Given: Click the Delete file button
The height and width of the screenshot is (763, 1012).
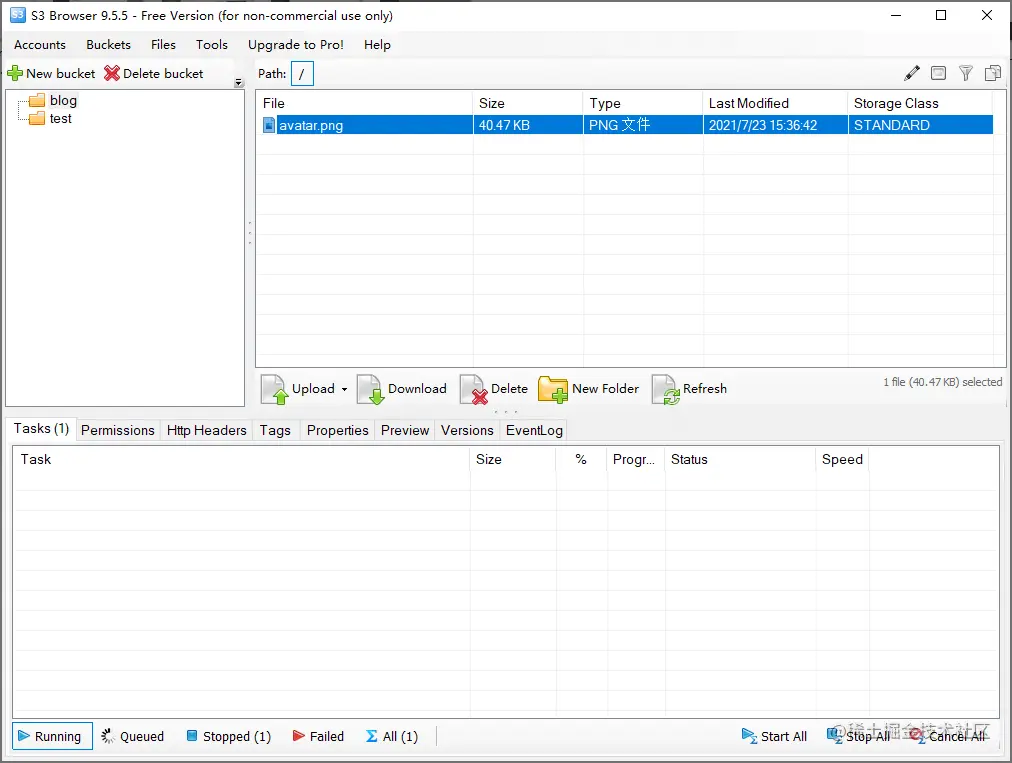Looking at the screenshot, I should pyautogui.click(x=494, y=389).
